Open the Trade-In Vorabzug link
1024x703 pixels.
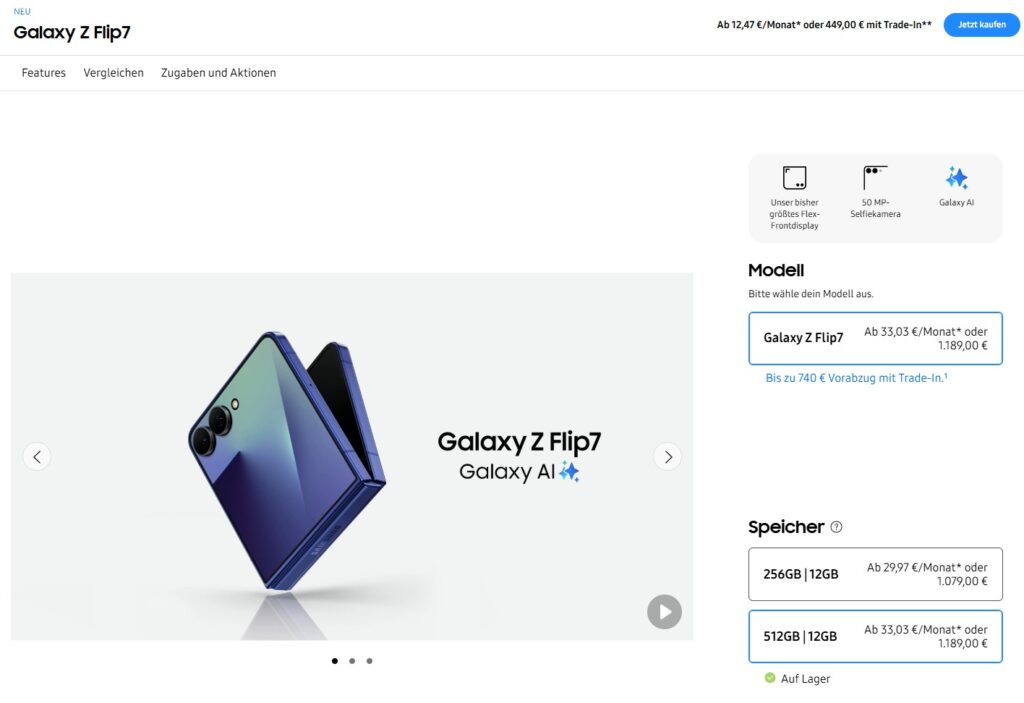(x=856, y=378)
